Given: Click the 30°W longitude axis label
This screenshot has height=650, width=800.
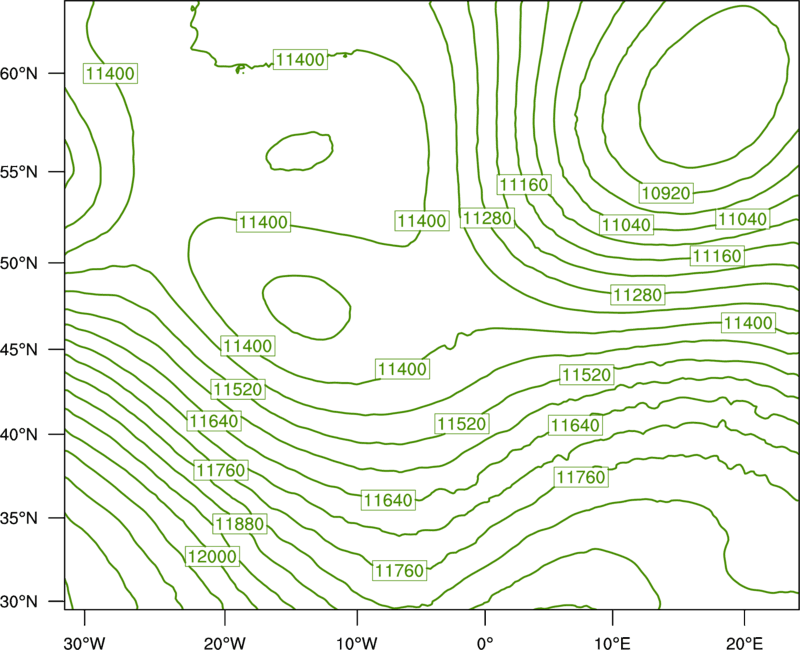Looking at the screenshot, I should [x=85, y=643].
